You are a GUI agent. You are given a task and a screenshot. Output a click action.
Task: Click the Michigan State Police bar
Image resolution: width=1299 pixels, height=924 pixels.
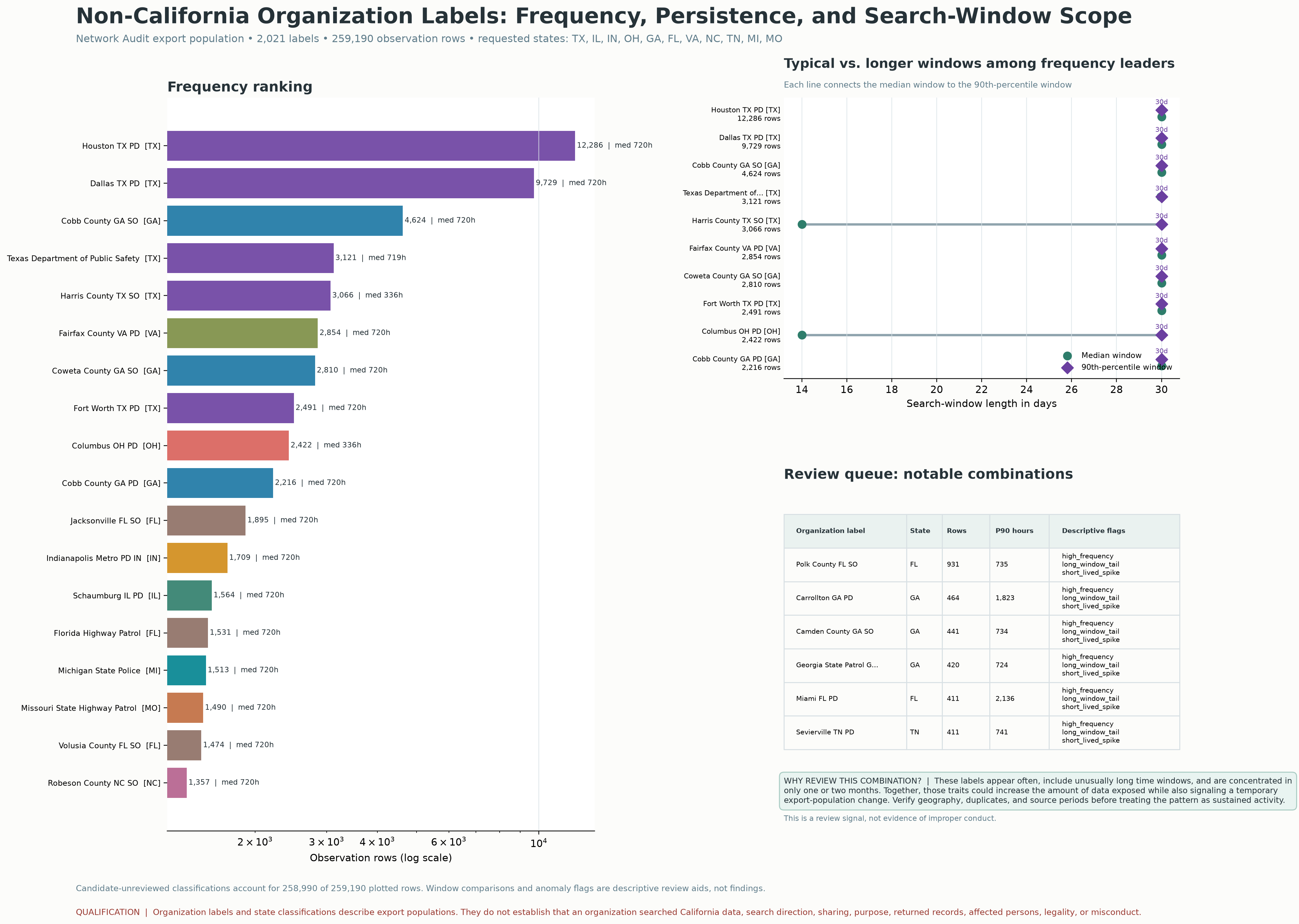[x=187, y=670]
